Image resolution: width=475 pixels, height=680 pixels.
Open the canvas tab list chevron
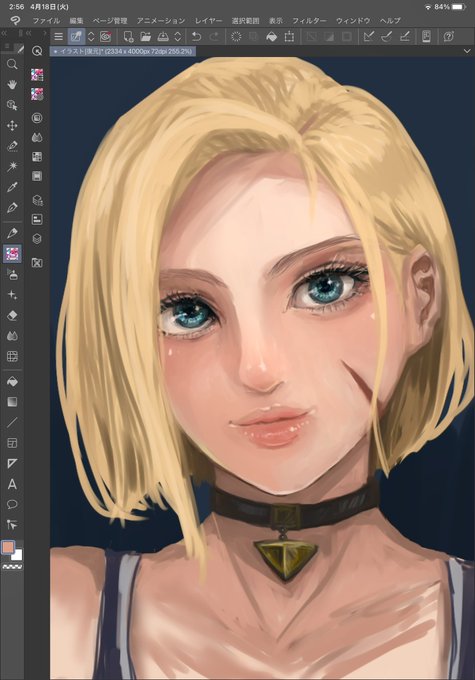(x=467, y=51)
